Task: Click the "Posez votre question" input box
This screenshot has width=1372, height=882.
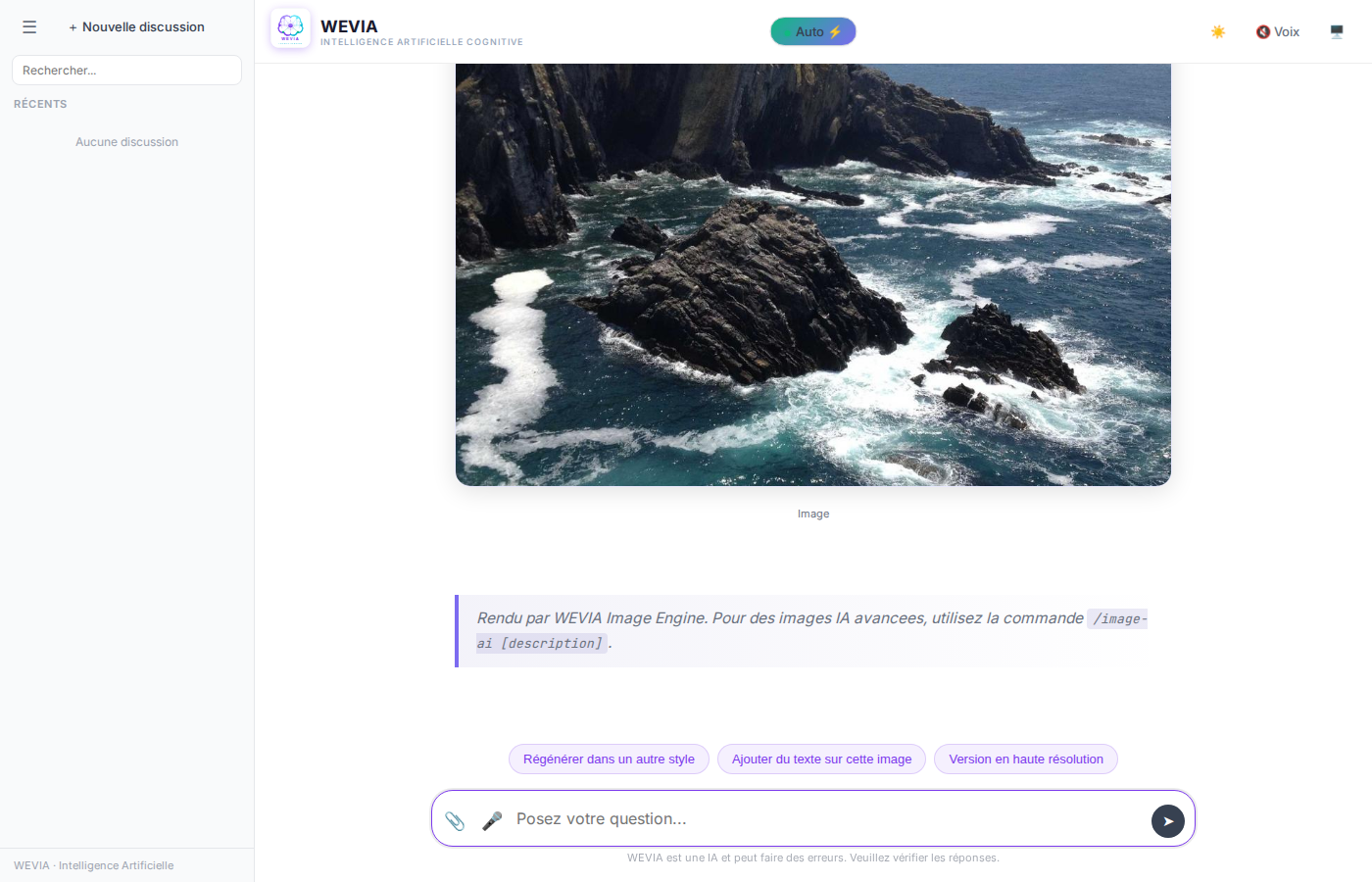Action: (823, 819)
